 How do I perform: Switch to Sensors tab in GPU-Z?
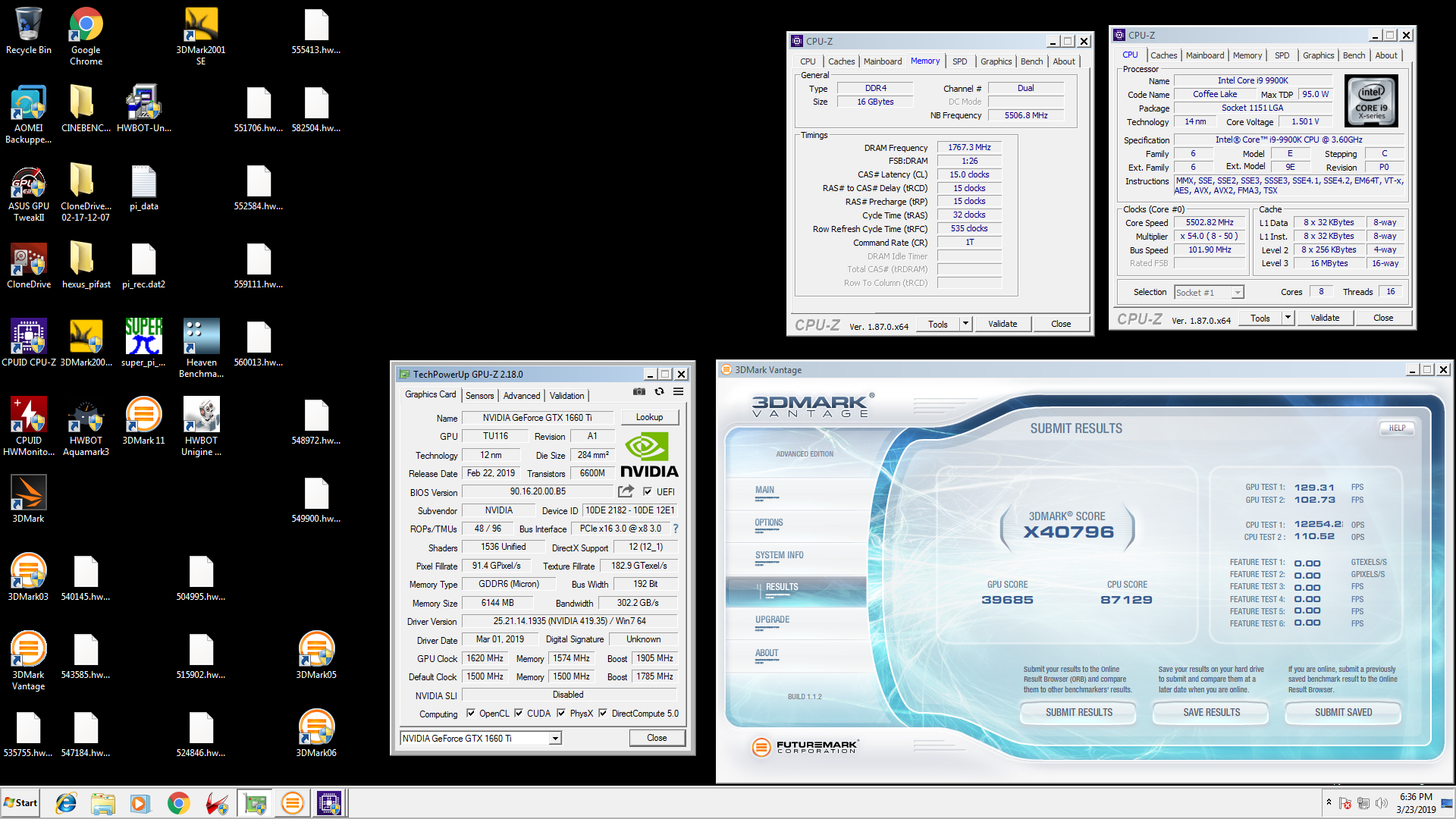[479, 396]
